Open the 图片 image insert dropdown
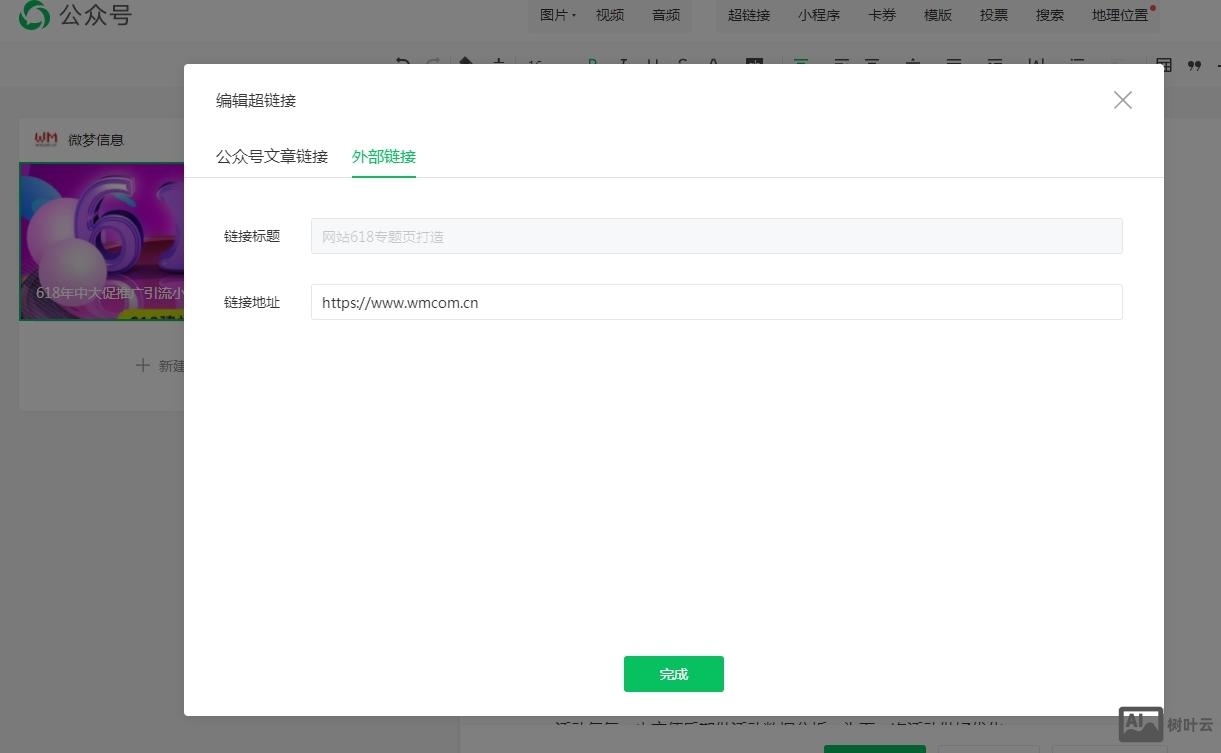The image size is (1221, 753). pos(556,14)
